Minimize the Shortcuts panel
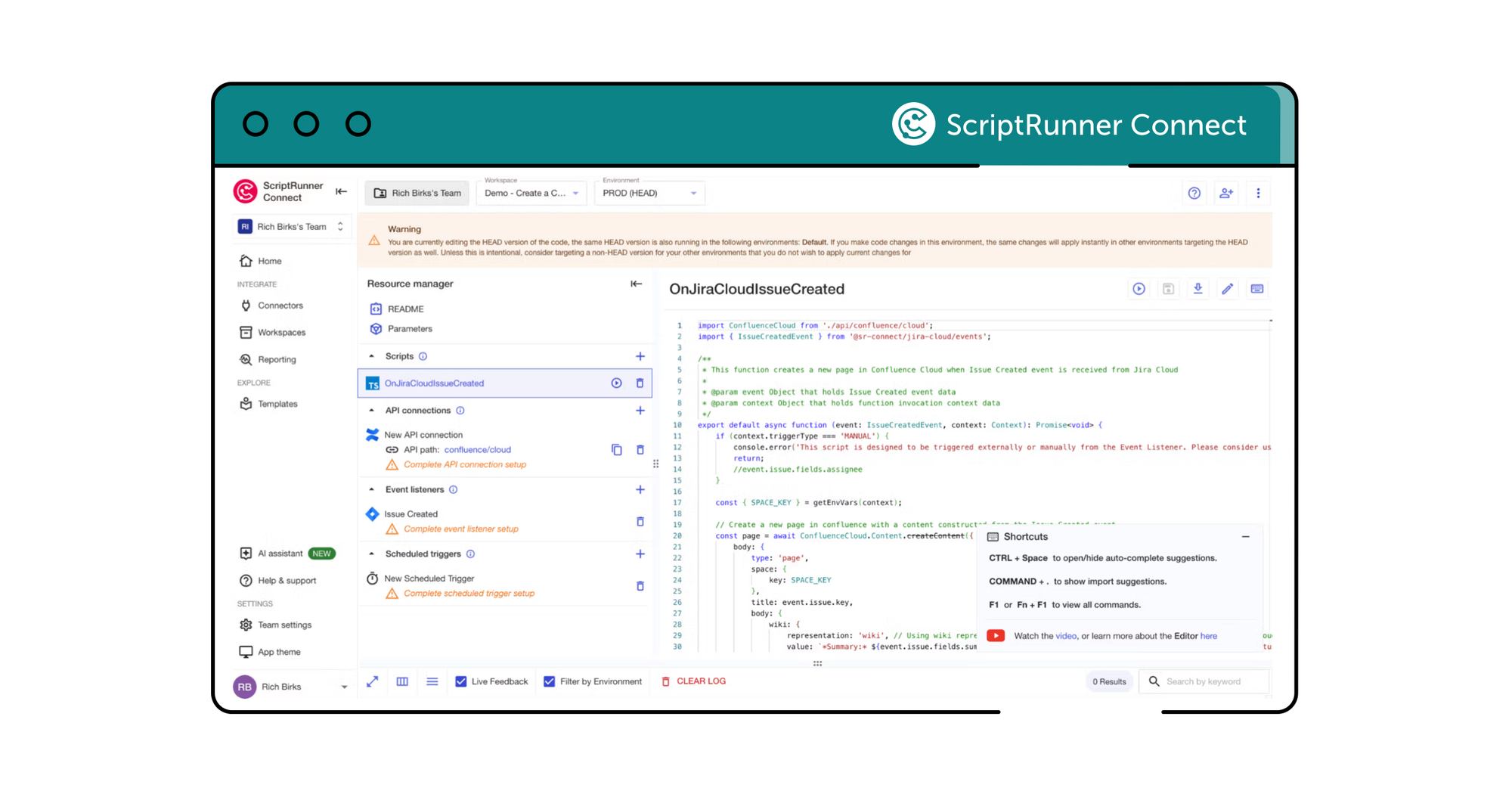1512x794 pixels. tap(1245, 537)
